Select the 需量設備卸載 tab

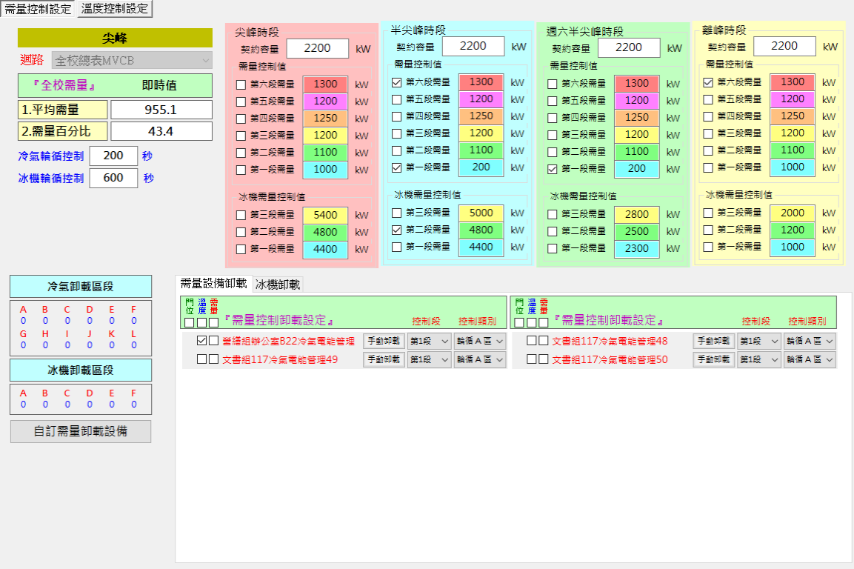pyautogui.click(x=213, y=285)
